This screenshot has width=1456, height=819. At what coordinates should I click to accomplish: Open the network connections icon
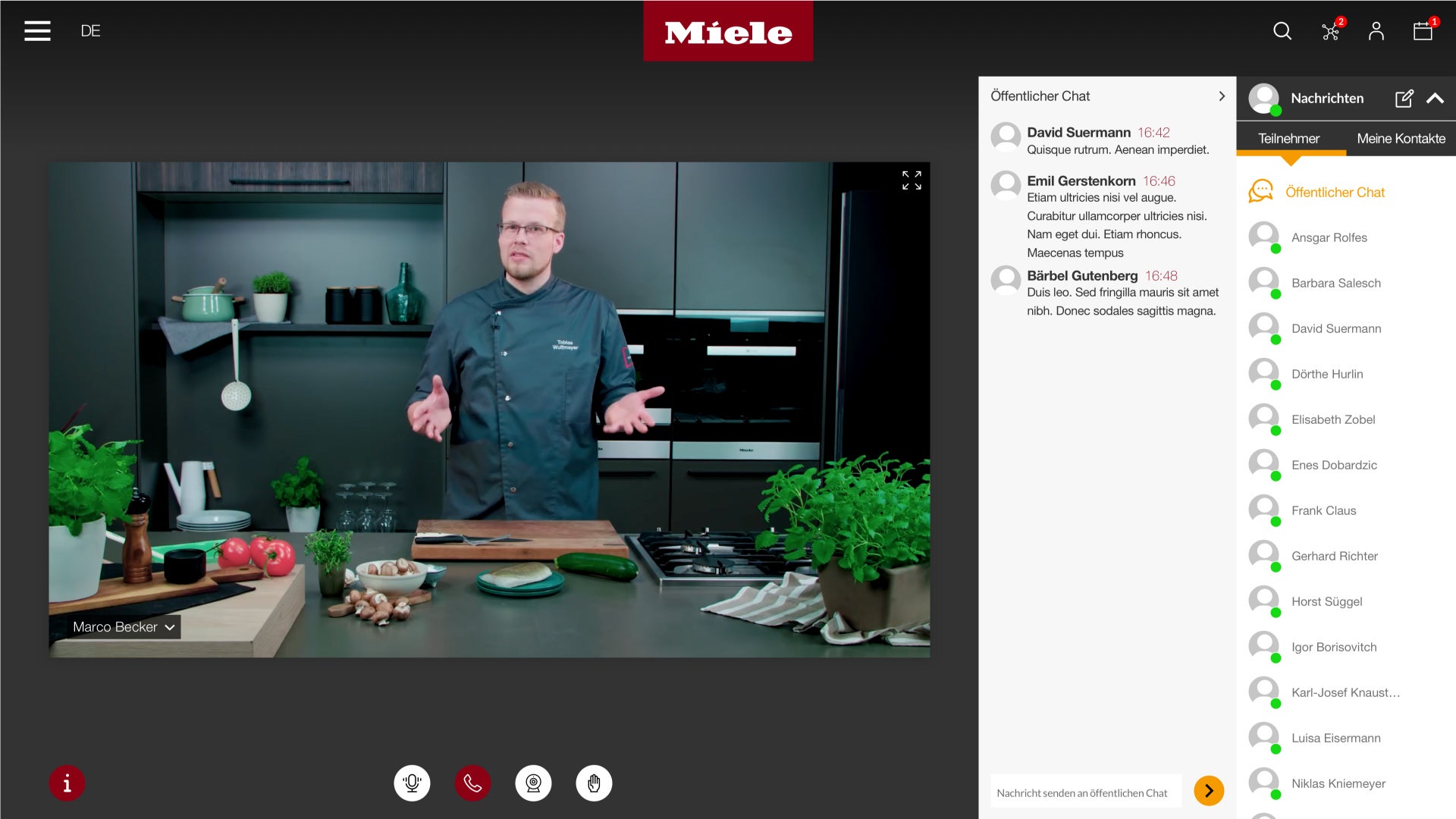(x=1330, y=31)
